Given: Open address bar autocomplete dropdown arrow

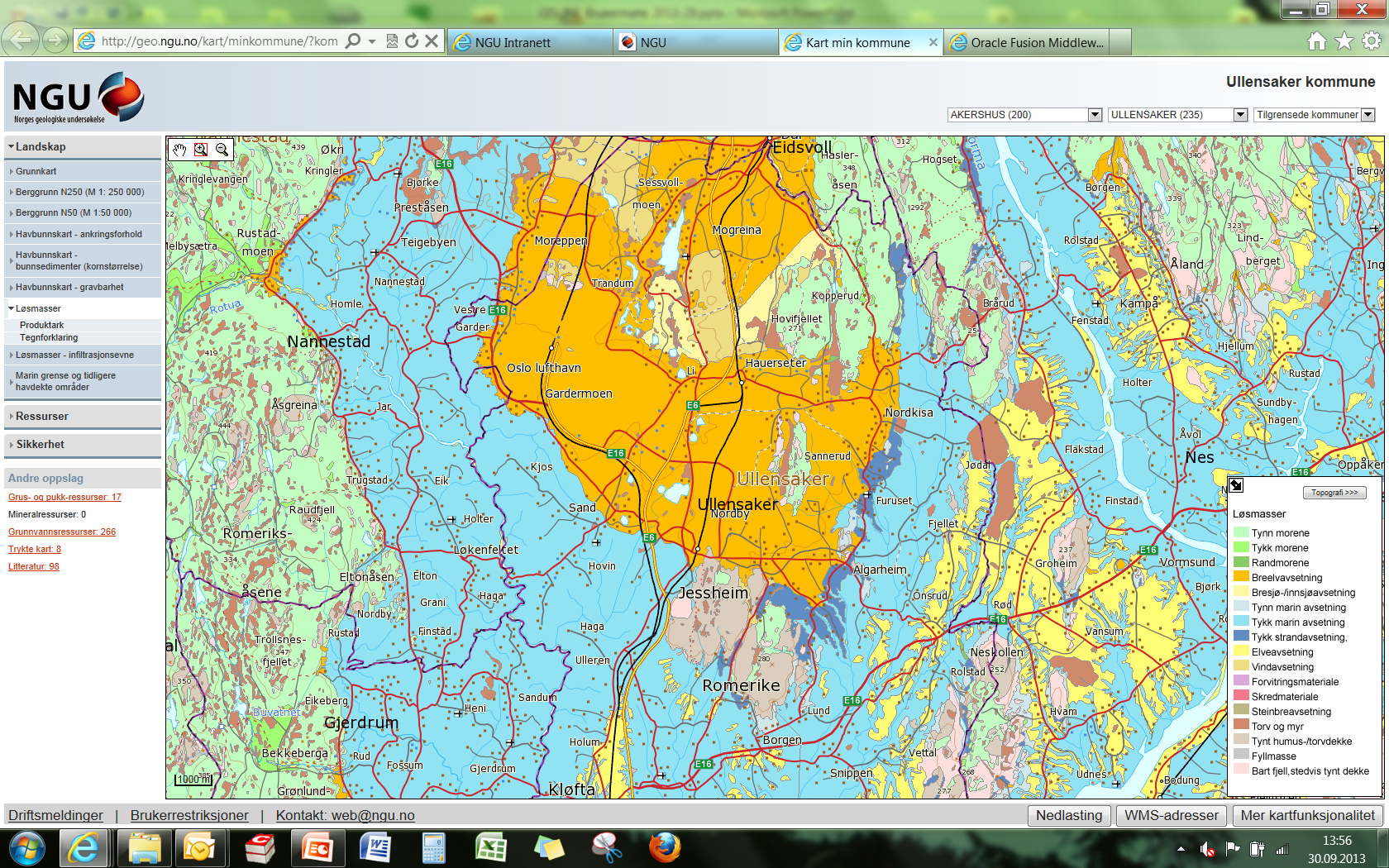Looking at the screenshot, I should click(x=373, y=41).
